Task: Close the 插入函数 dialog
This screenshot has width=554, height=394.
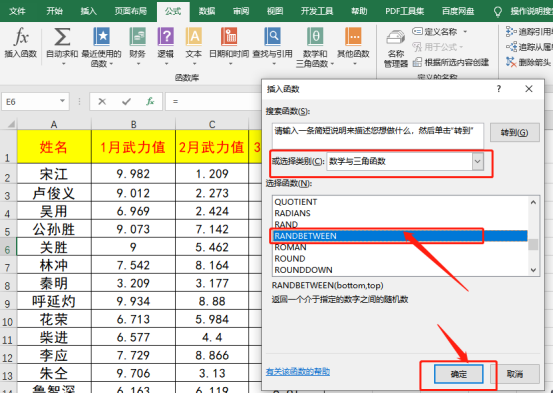Action: click(x=529, y=89)
